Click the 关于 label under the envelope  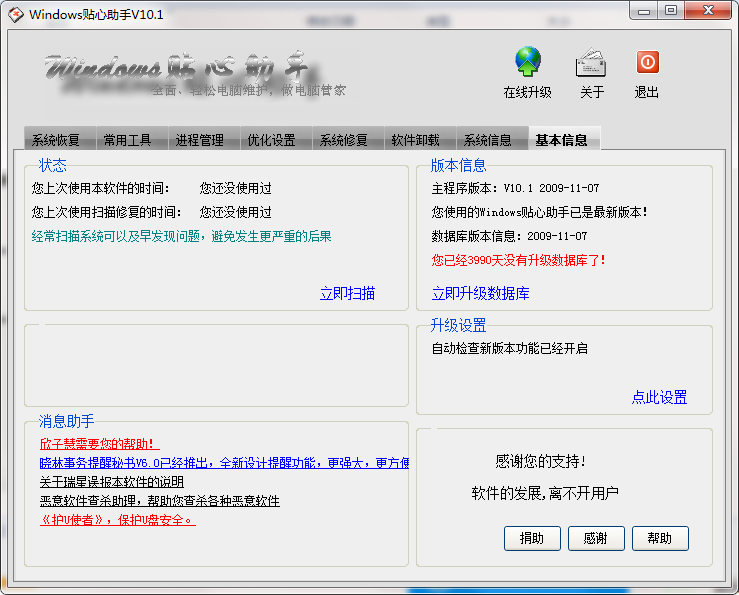click(592, 92)
